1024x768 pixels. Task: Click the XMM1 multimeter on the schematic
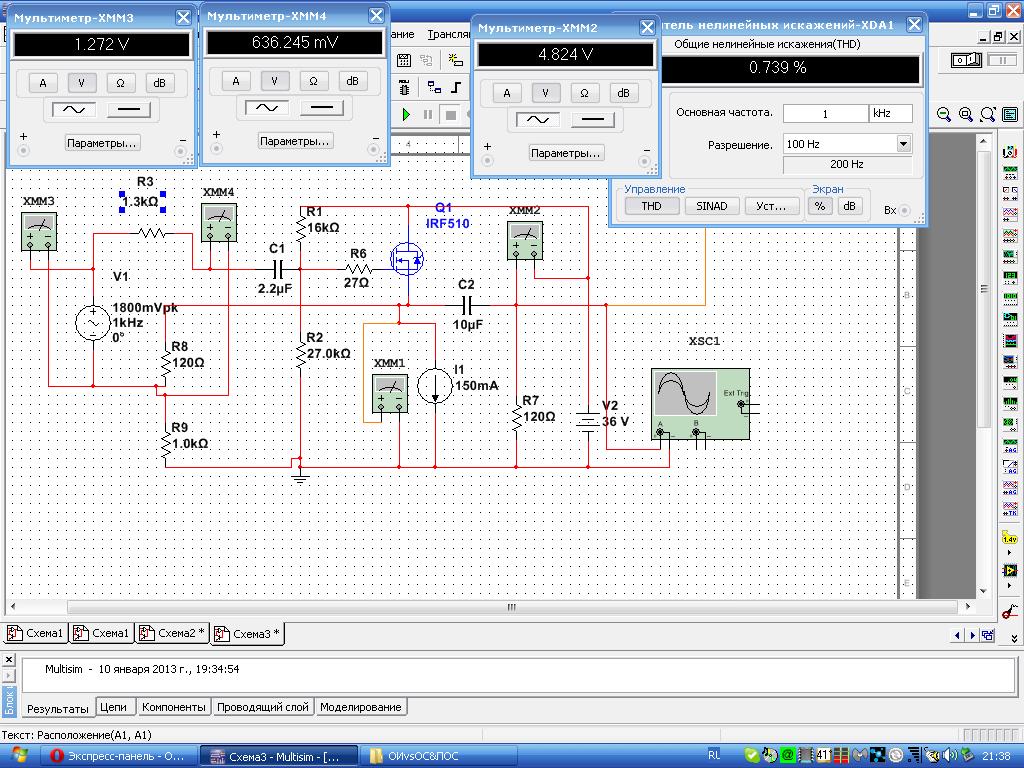389,392
